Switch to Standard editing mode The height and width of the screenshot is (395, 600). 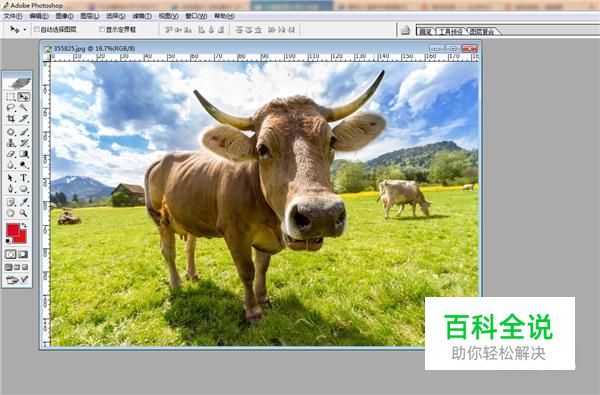[x=11, y=254]
